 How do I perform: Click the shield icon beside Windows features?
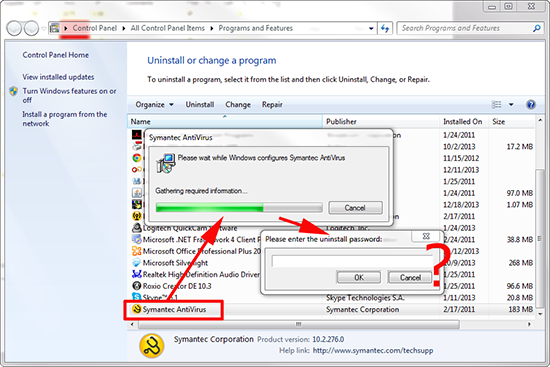point(13,91)
